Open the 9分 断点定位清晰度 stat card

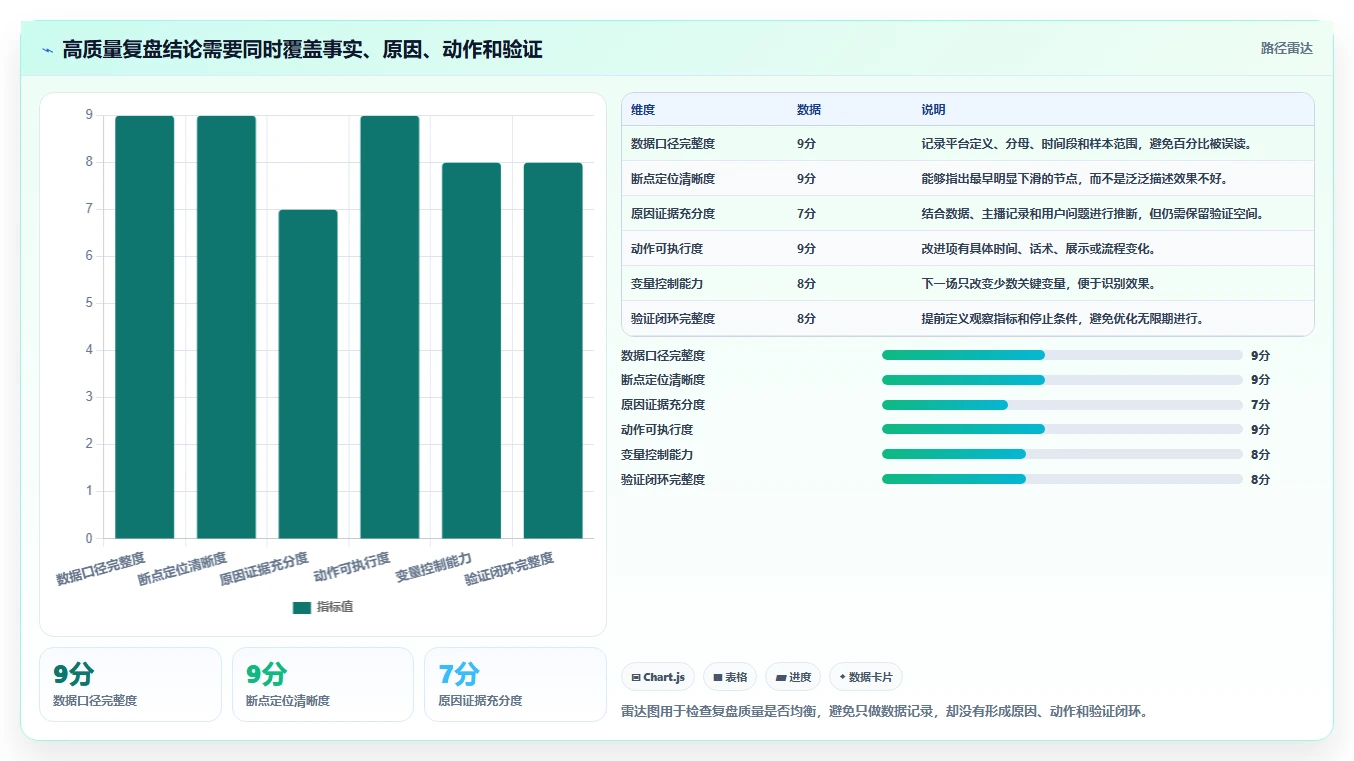(x=323, y=684)
